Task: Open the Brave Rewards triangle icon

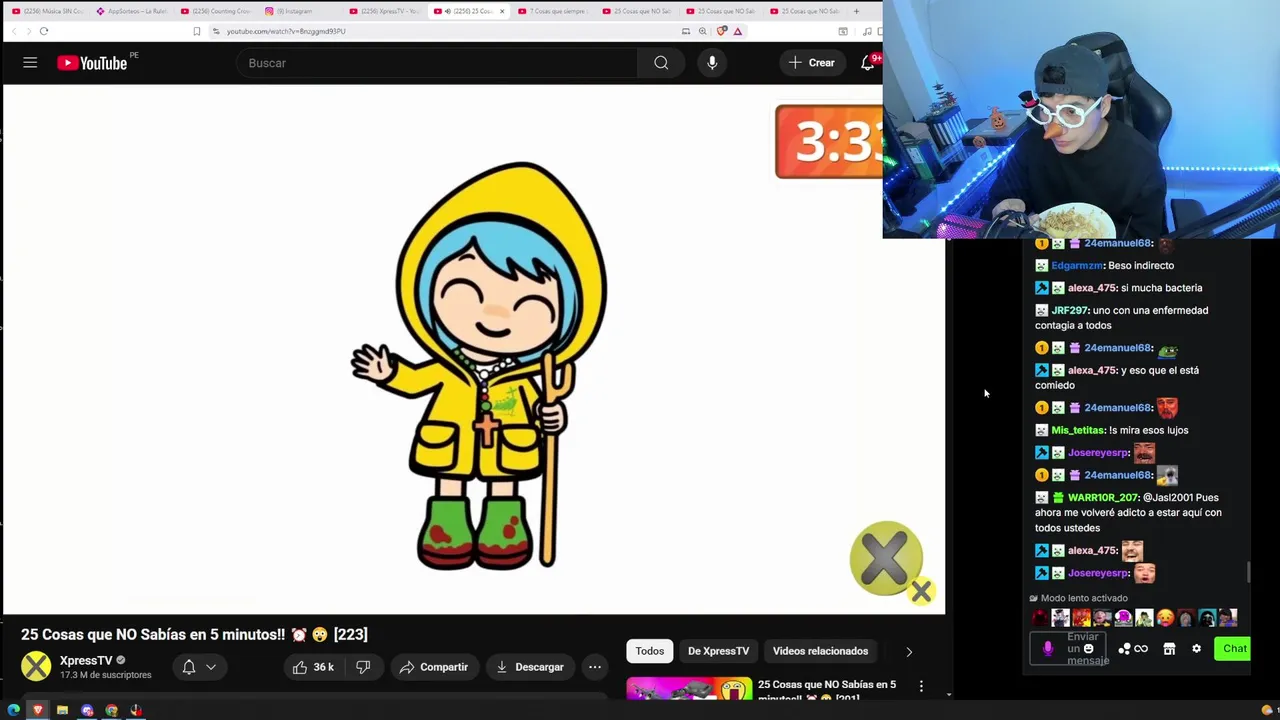Action: (738, 31)
